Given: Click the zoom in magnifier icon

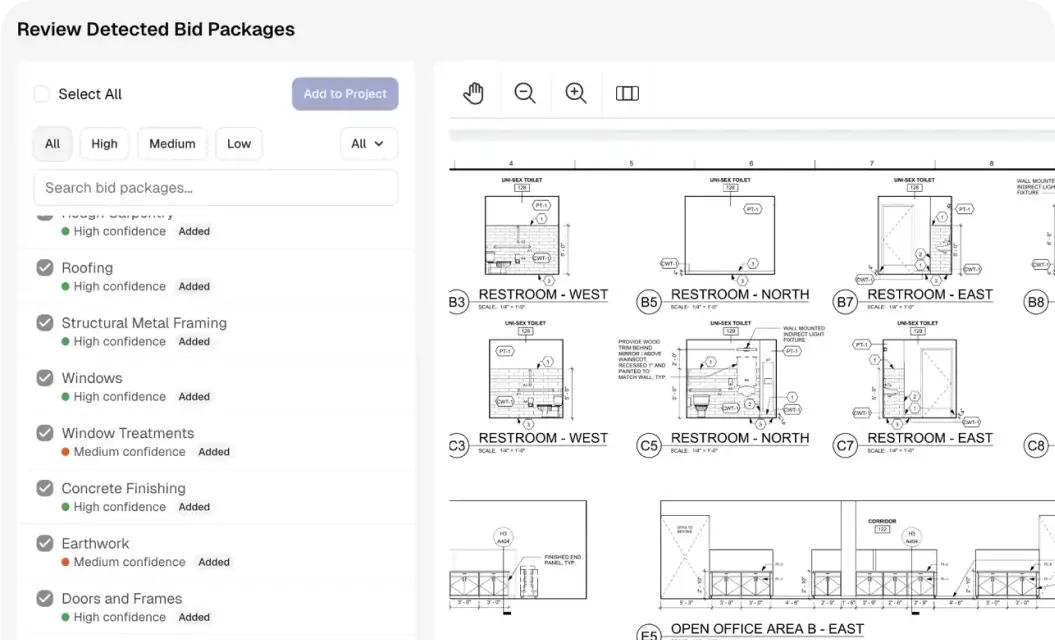Looking at the screenshot, I should pos(576,94).
